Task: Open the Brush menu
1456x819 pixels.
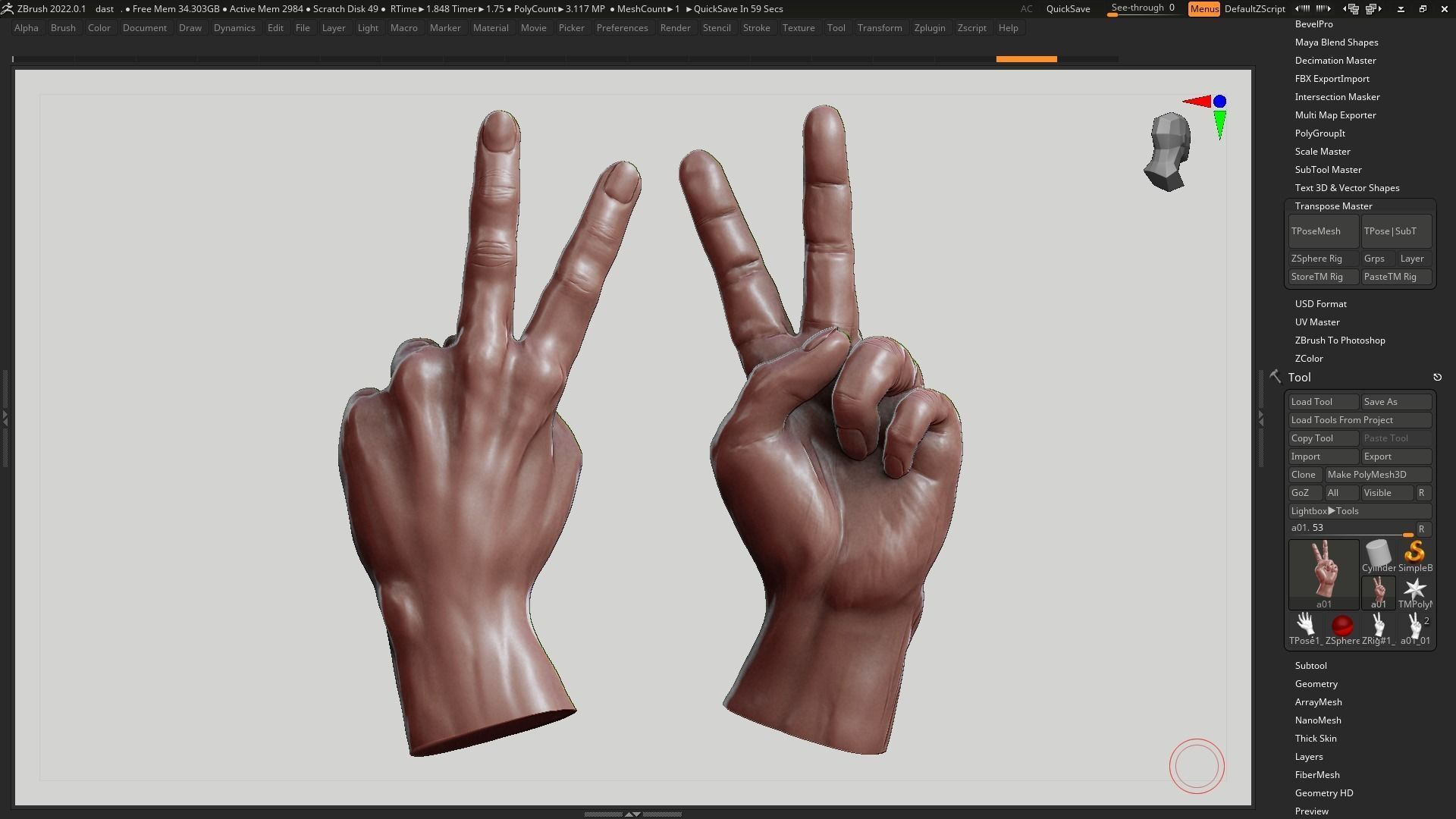Action: (x=63, y=28)
